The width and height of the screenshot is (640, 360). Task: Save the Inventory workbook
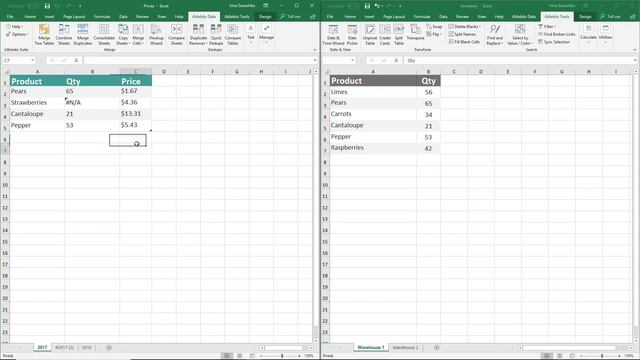point(367,6)
